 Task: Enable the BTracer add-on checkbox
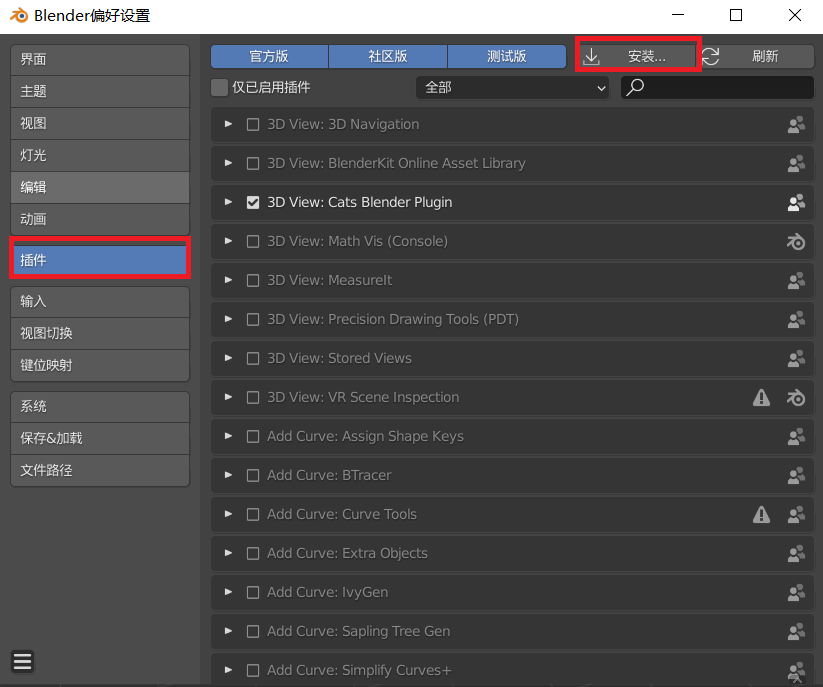pyautogui.click(x=253, y=475)
